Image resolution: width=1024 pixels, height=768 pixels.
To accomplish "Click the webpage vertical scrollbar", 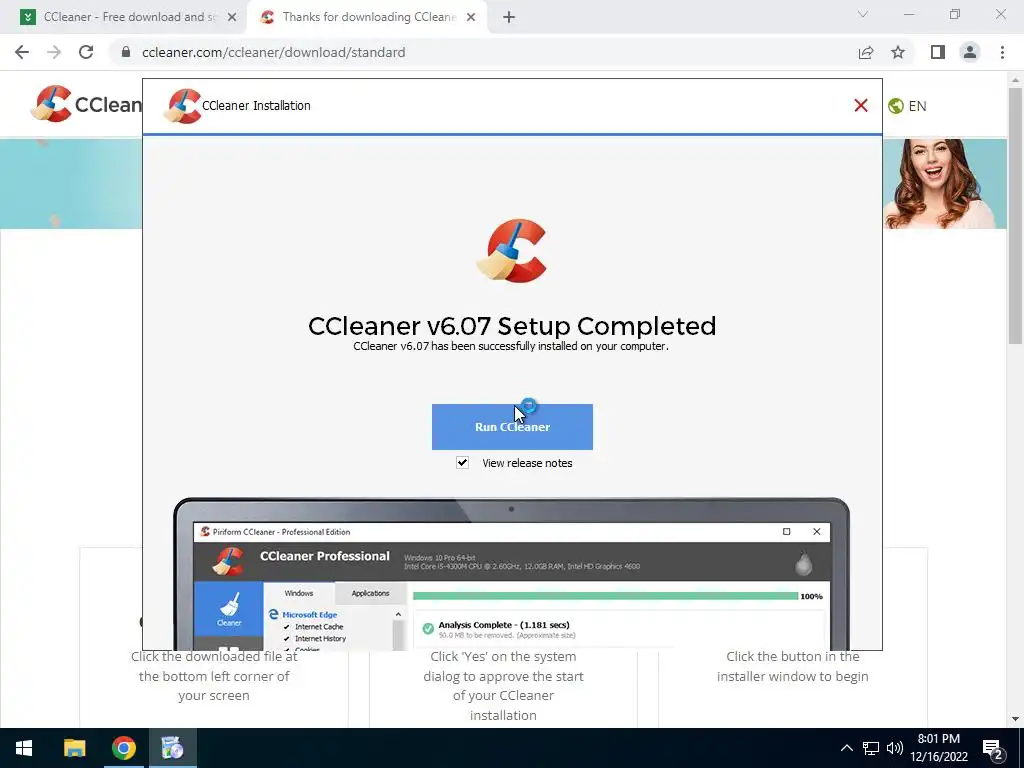I will click(1015, 216).
